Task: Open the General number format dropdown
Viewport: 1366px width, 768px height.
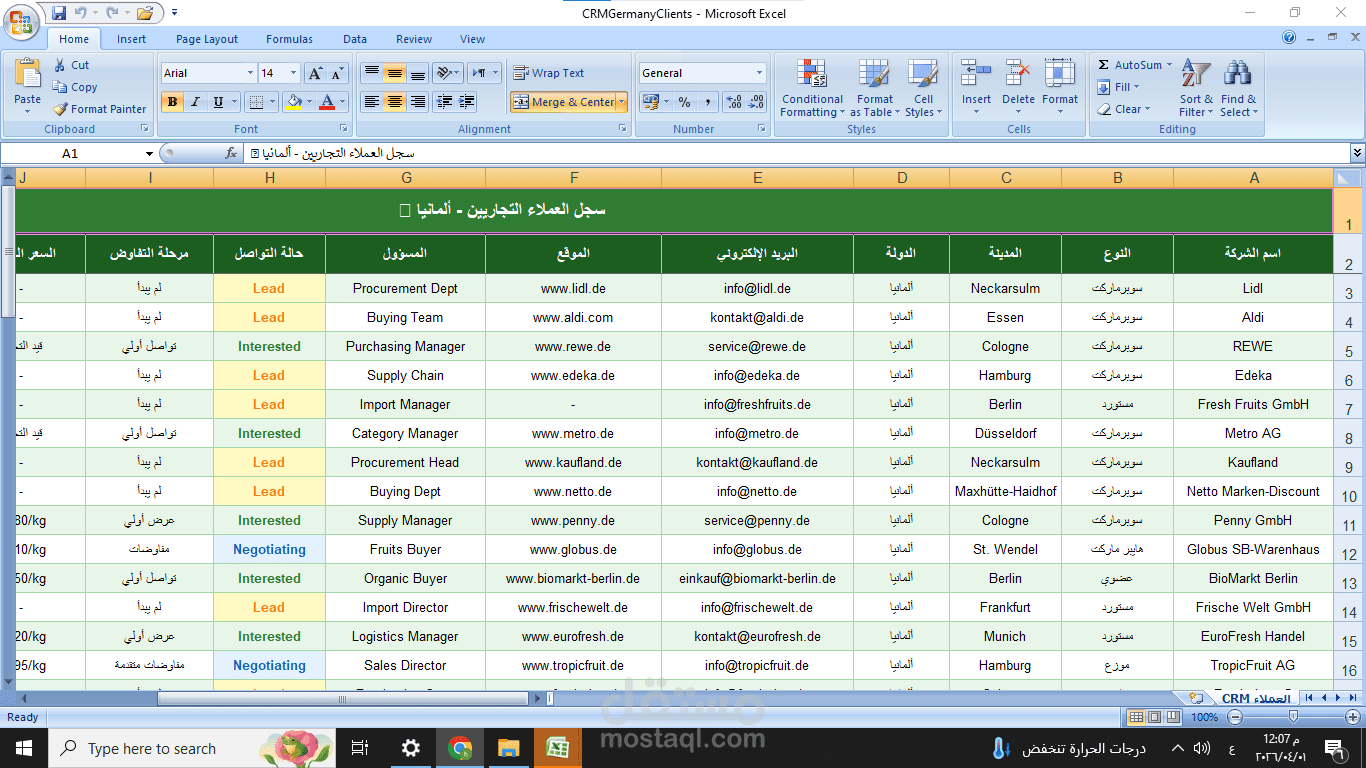Action: (701, 72)
